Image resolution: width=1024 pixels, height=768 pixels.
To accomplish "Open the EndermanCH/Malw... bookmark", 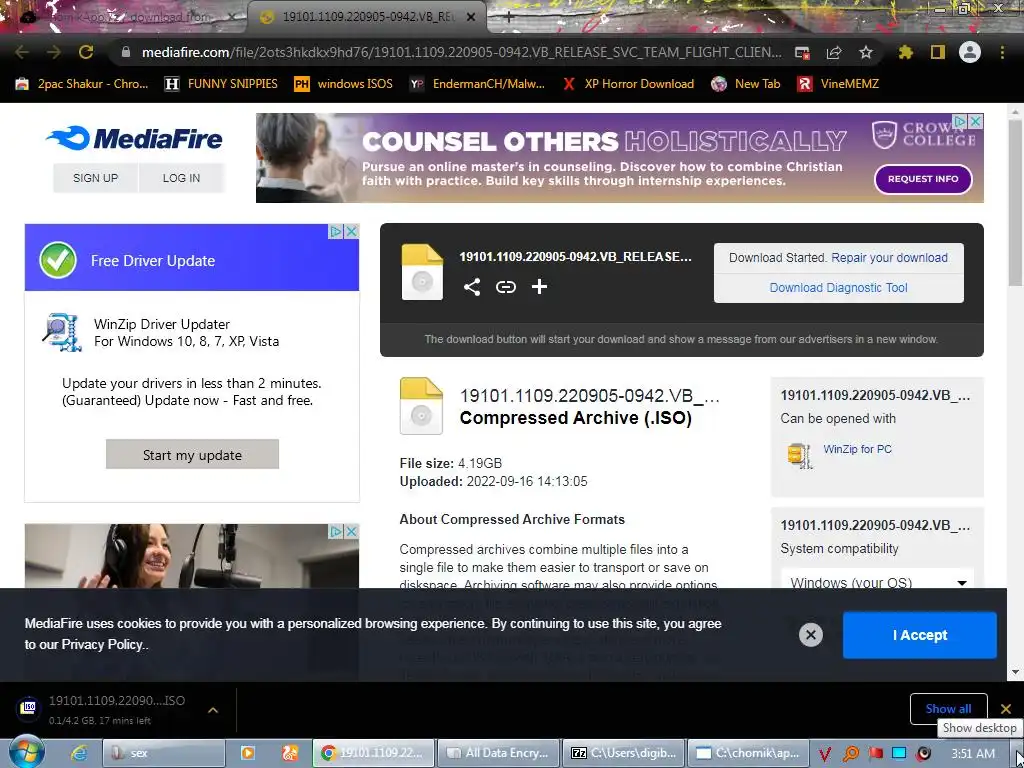I will (x=477, y=84).
